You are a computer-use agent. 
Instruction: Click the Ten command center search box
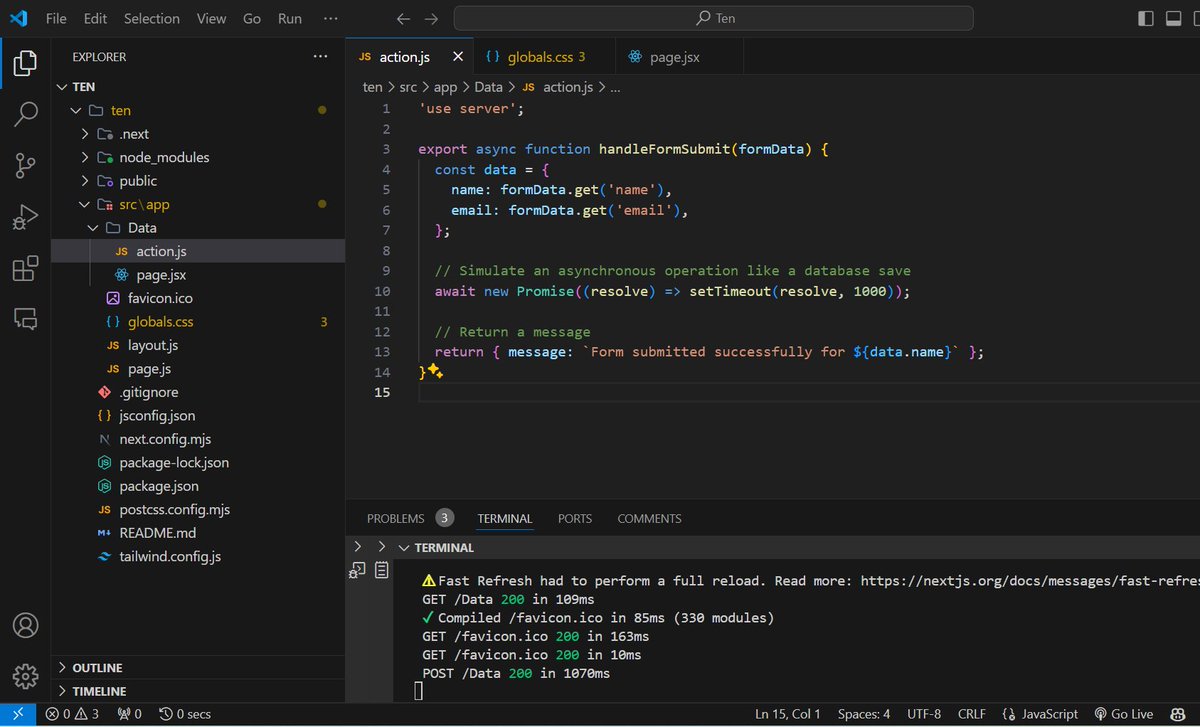point(713,18)
